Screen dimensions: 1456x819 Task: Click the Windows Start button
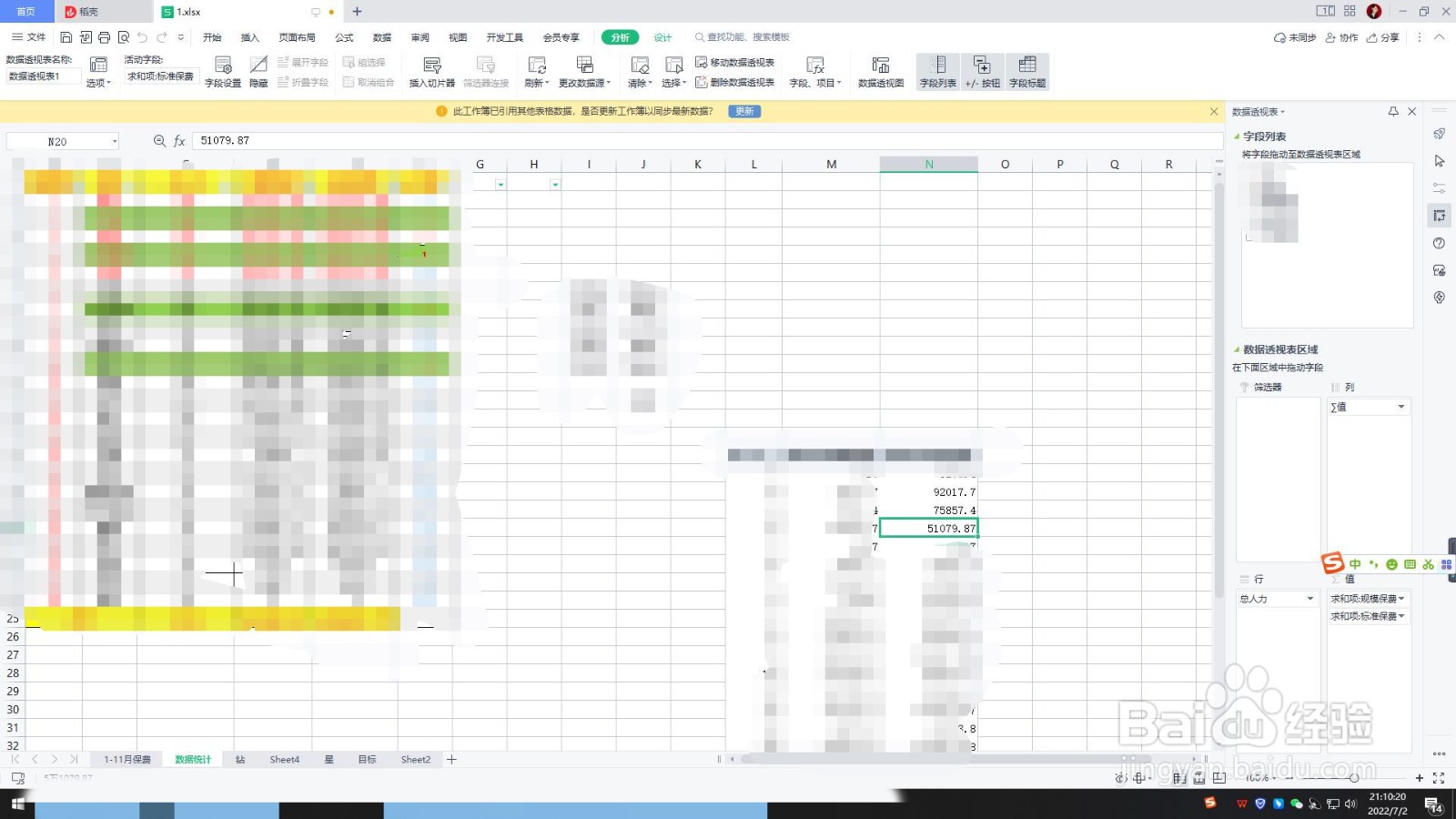point(17,804)
